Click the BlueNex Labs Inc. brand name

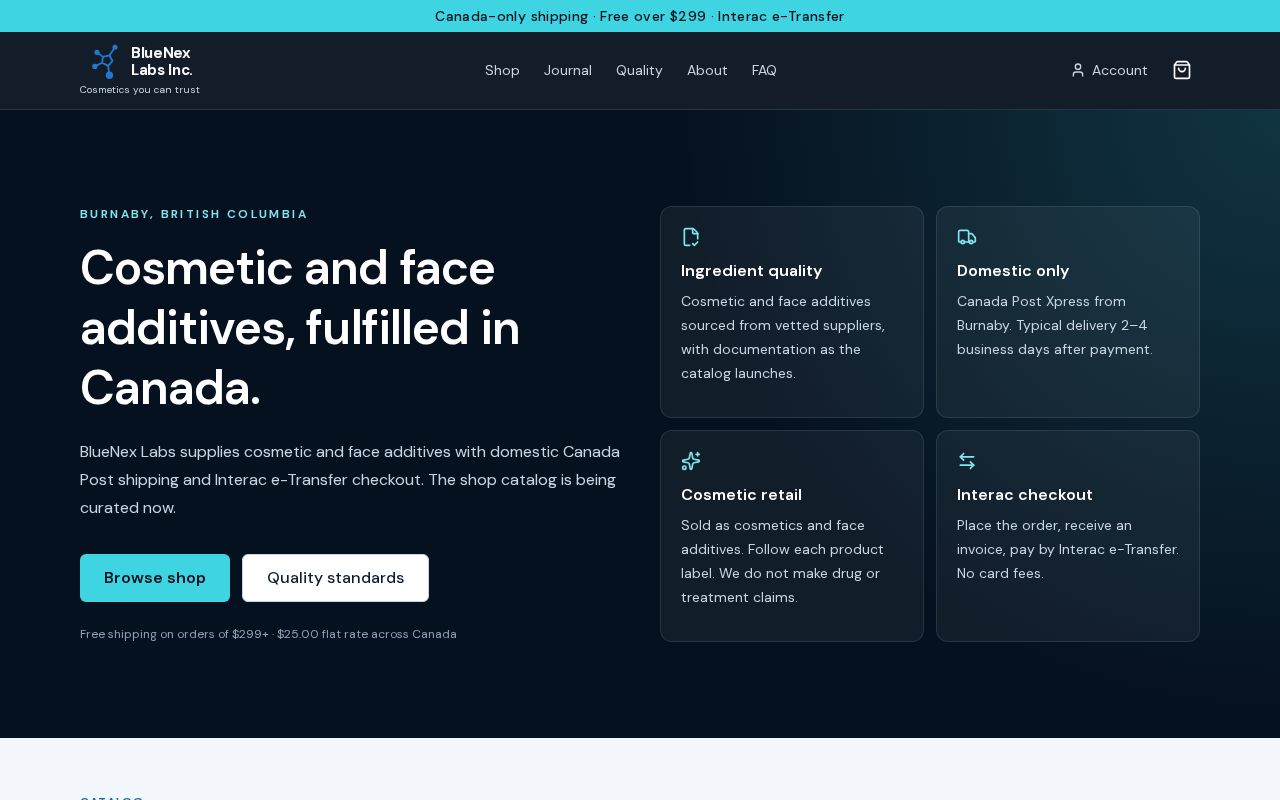[162, 61]
